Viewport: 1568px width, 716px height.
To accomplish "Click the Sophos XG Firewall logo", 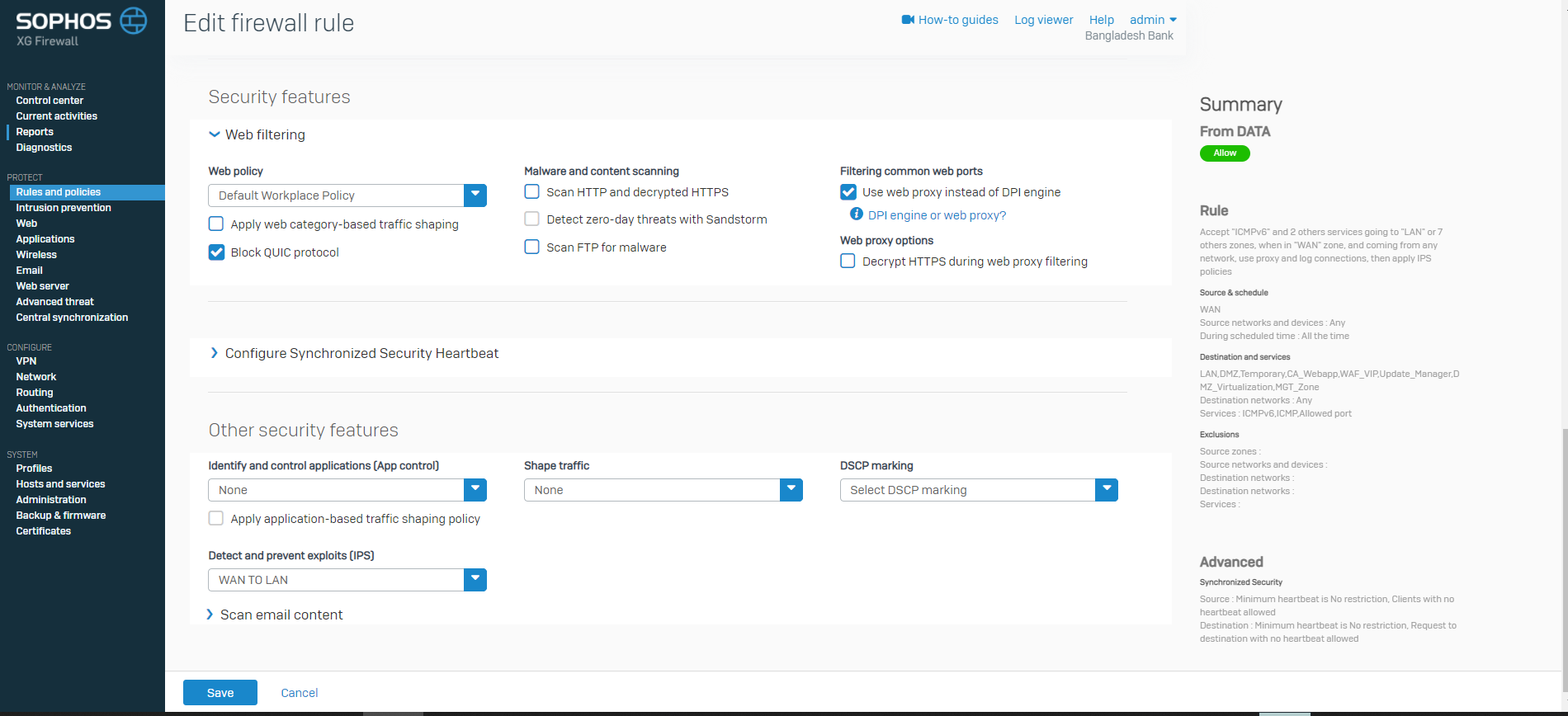I will [x=81, y=27].
